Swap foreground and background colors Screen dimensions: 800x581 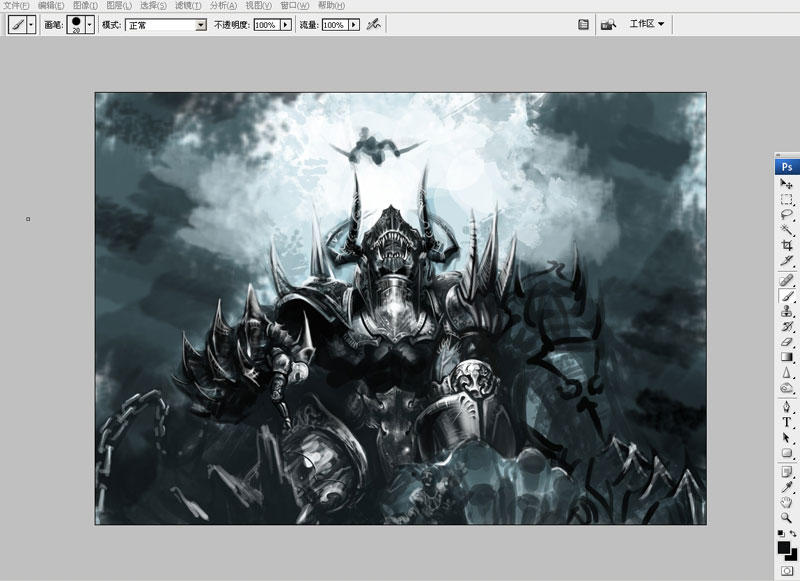tap(793, 534)
